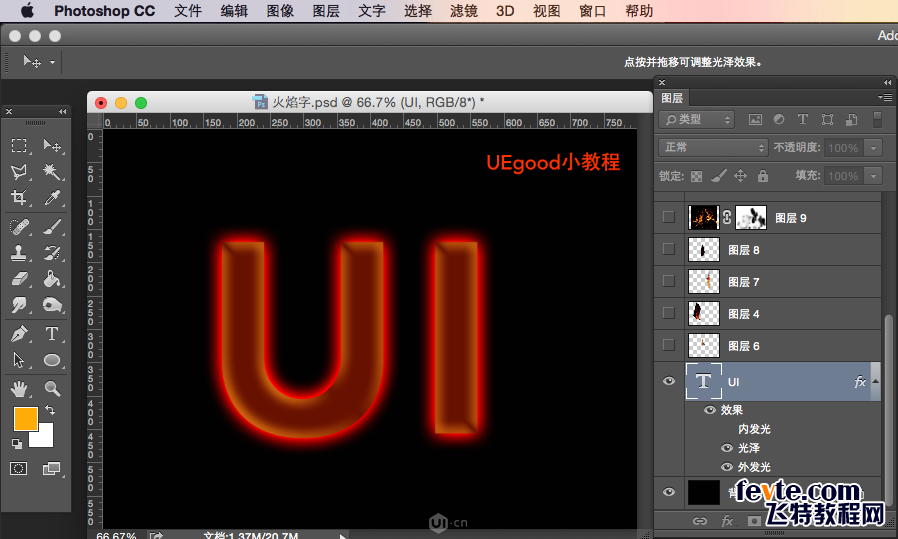Hide the UI text layer
The image size is (898, 539).
click(668, 381)
